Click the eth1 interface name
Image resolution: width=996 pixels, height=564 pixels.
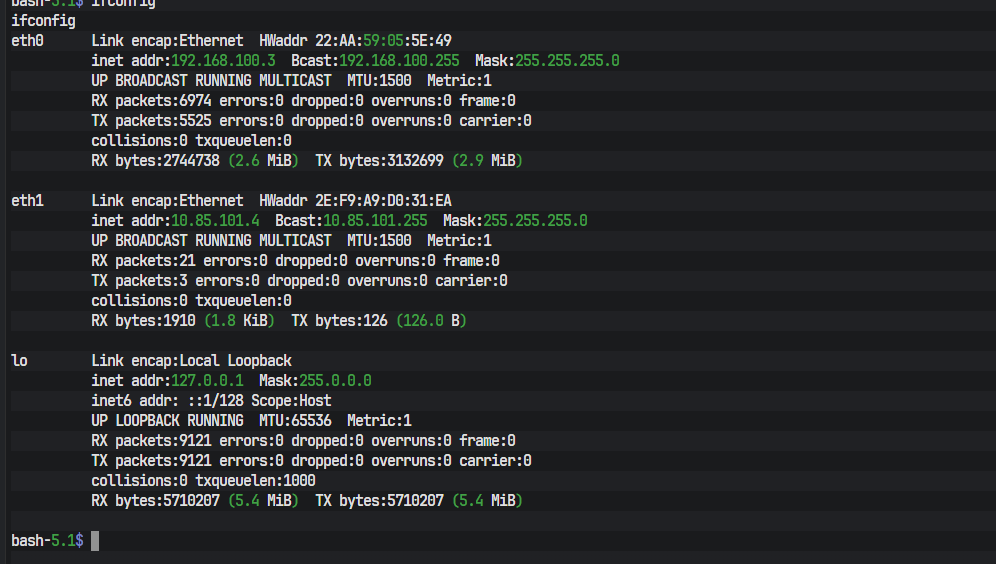point(27,201)
